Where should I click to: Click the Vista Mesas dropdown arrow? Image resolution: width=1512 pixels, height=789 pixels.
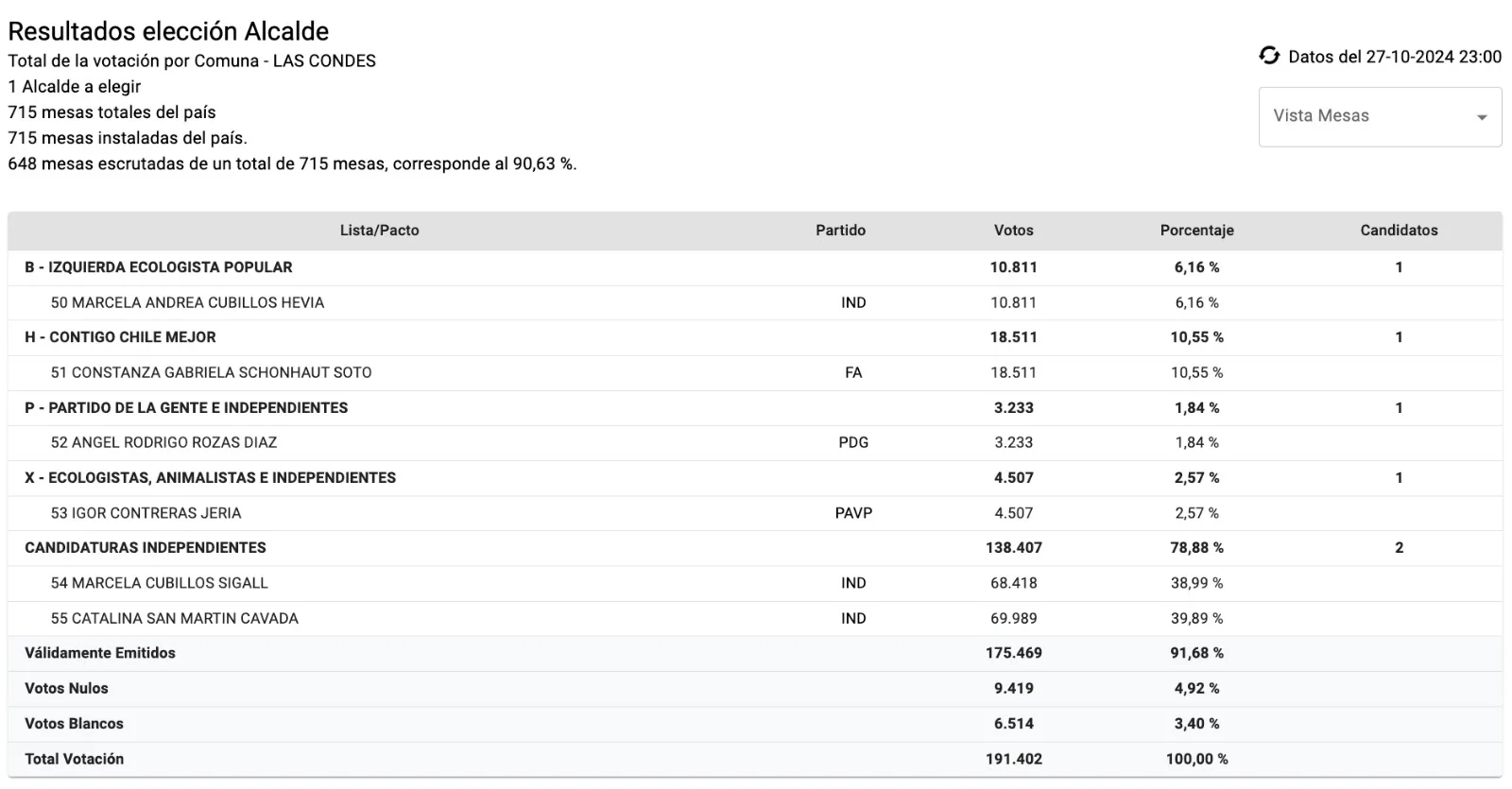tap(1482, 117)
